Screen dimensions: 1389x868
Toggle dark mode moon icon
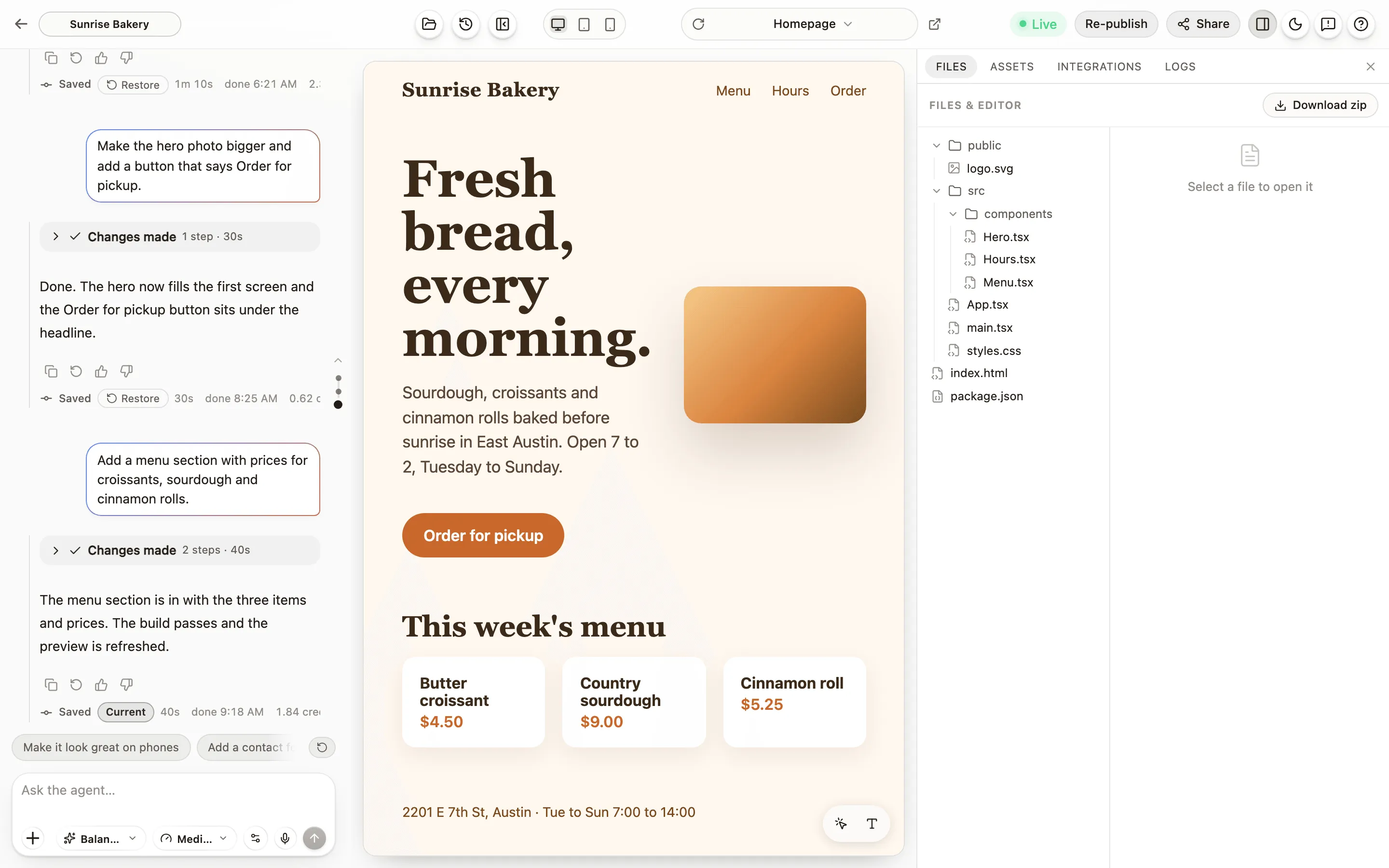(x=1295, y=24)
